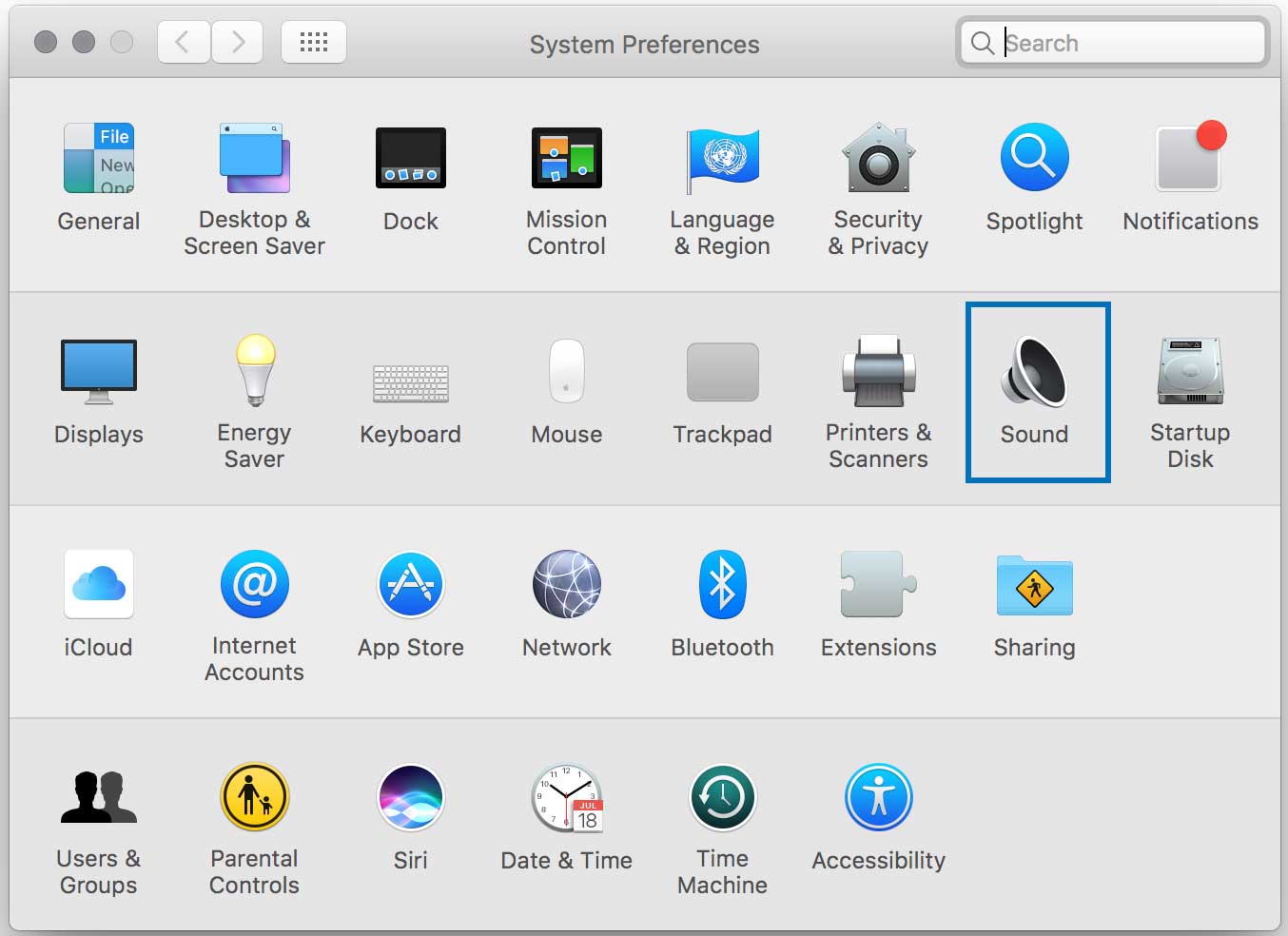The width and height of the screenshot is (1288, 936).
Task: Close the System Preferences window
Action: pyautogui.click(x=45, y=42)
